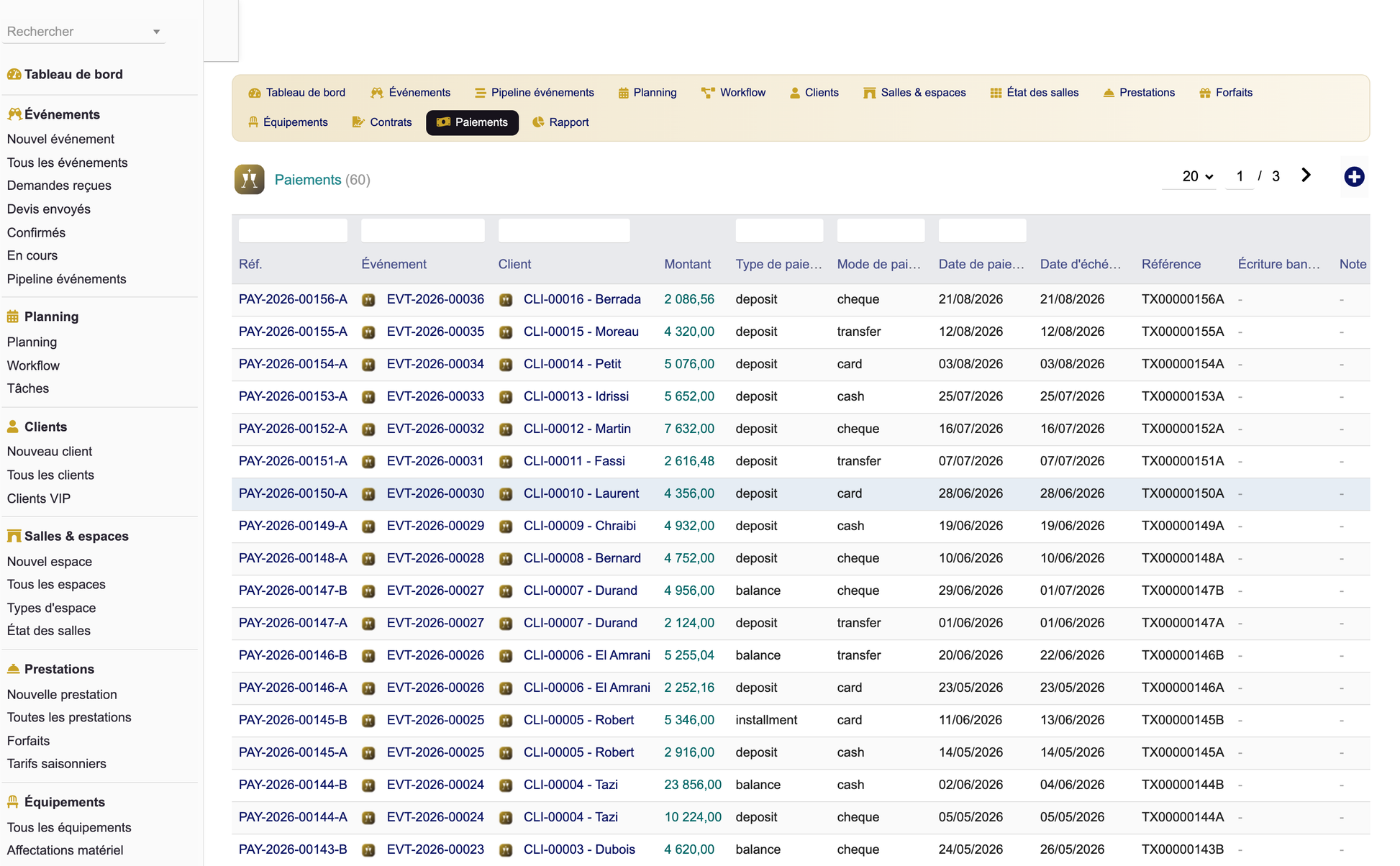Open the Clients tab in top navigation
The height and width of the screenshot is (866, 1400).
point(814,93)
